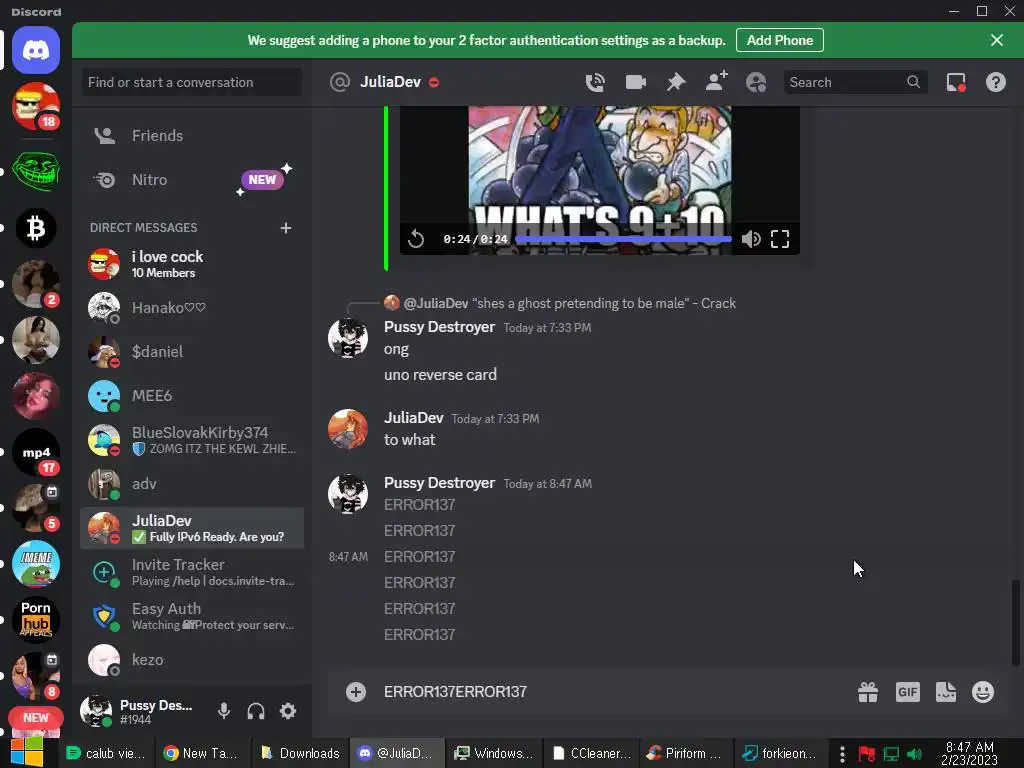
Task: Click the NEW unread servers indicator
Action: coord(36,718)
